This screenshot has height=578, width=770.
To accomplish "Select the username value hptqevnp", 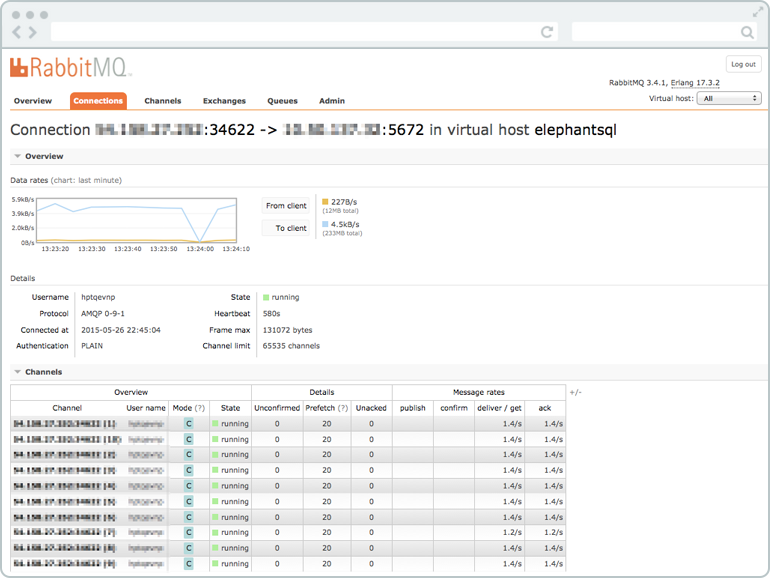I will coord(98,298).
